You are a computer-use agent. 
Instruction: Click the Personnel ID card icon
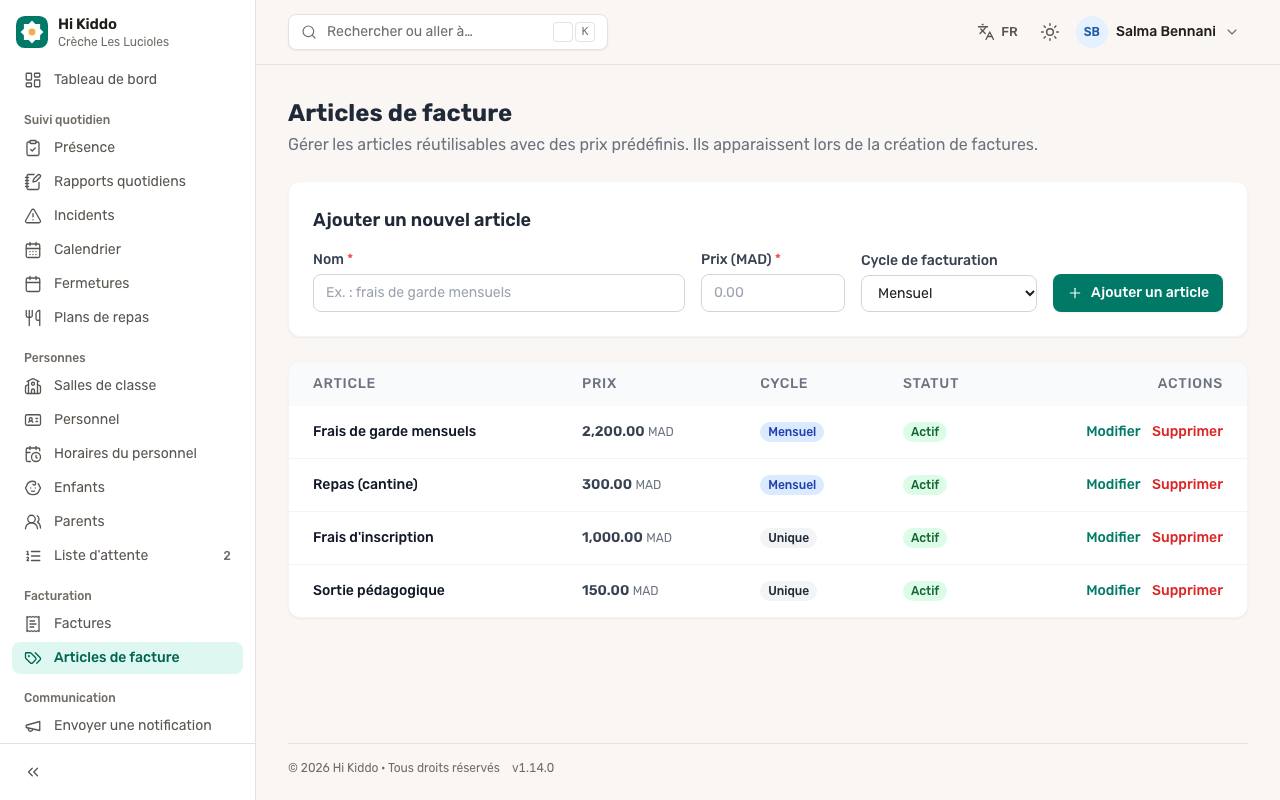33,420
